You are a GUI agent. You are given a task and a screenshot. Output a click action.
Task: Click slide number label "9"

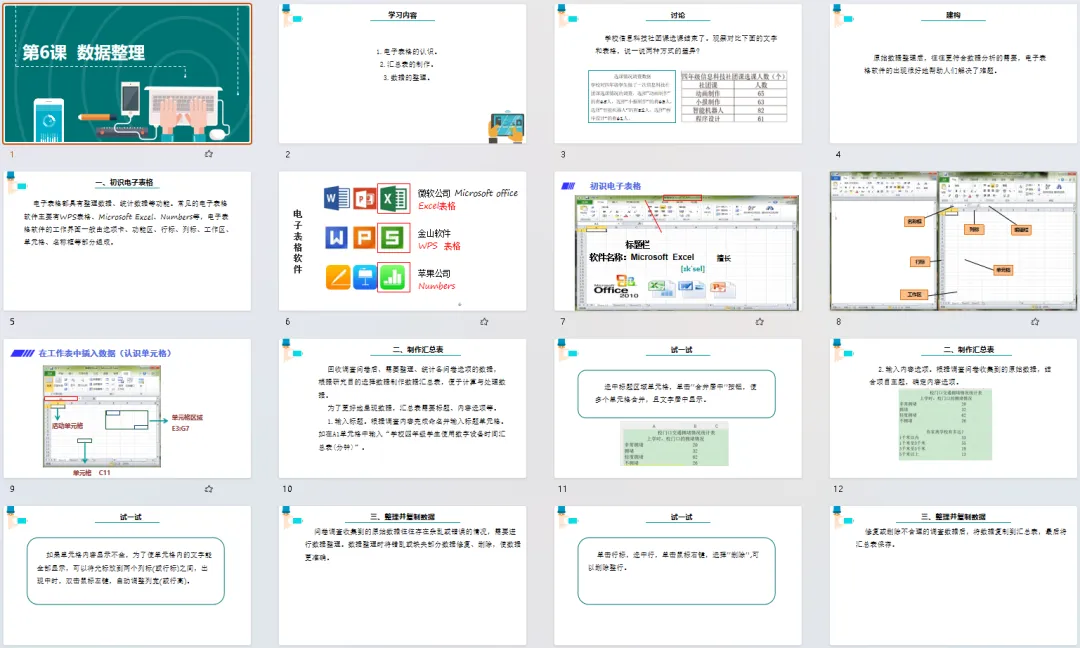coord(12,489)
